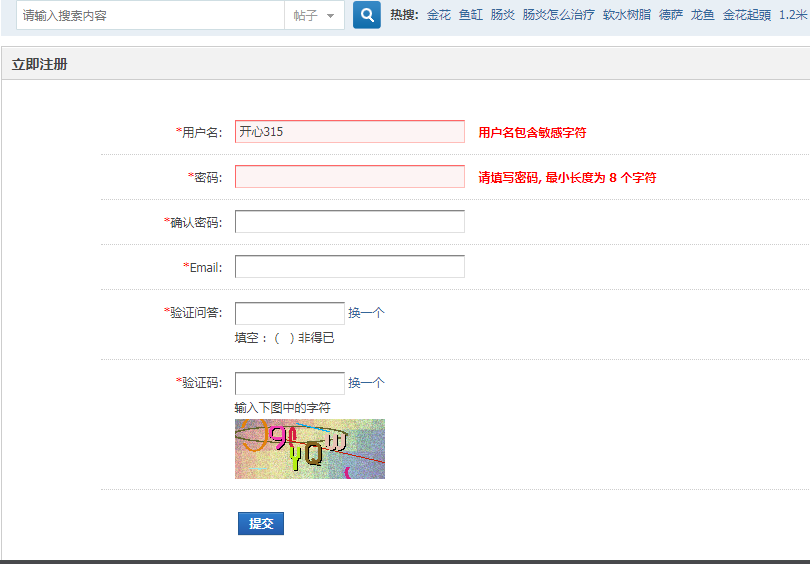The height and width of the screenshot is (564, 810).
Task: Open the 金花起头 hot search link
Action: [x=747, y=15]
